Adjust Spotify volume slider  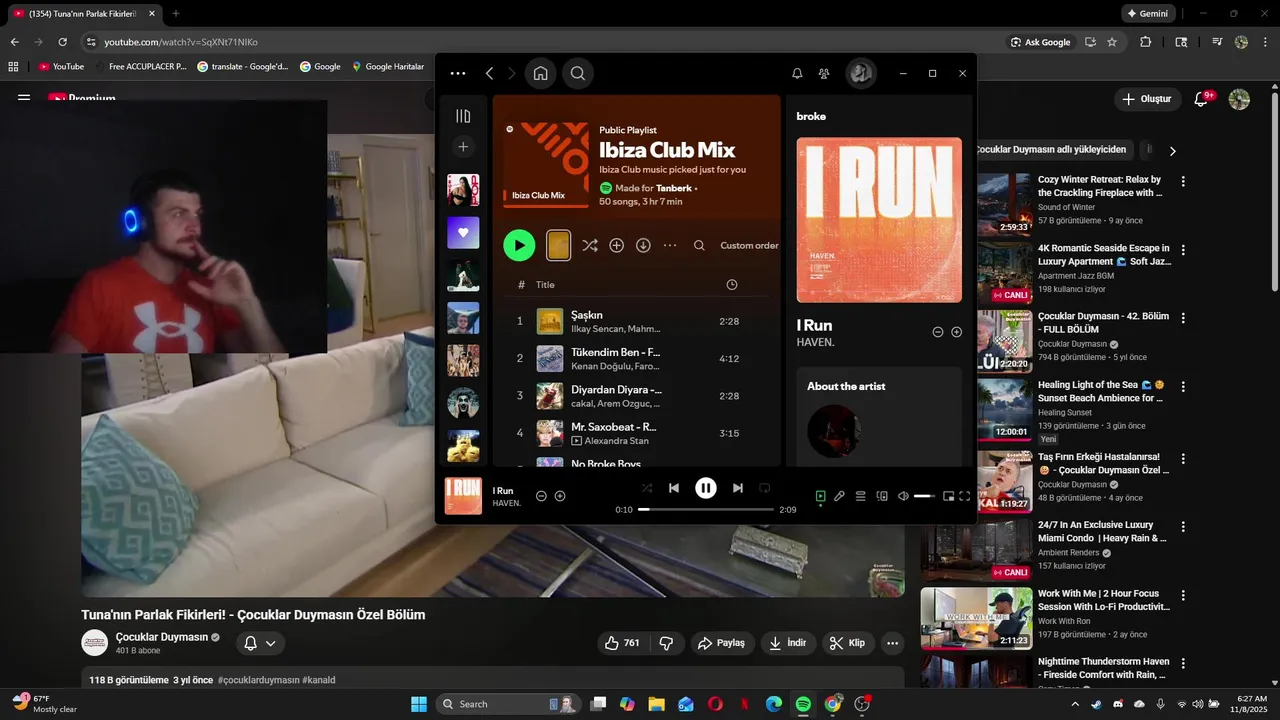tap(925, 496)
